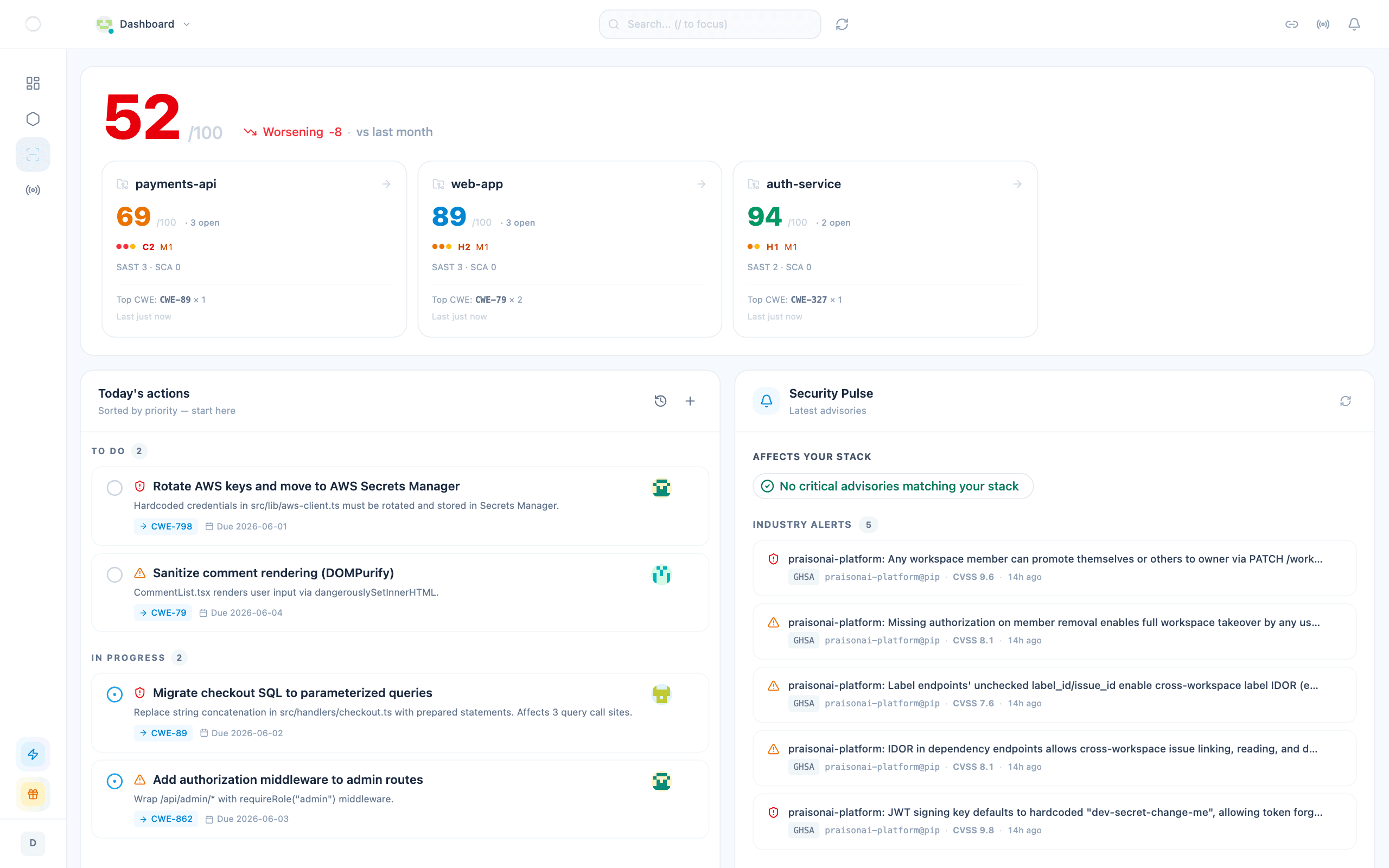Click assignee avatar on Sanitize comment rendering
Screen dimensions: 1389x868
pyautogui.click(x=661, y=574)
